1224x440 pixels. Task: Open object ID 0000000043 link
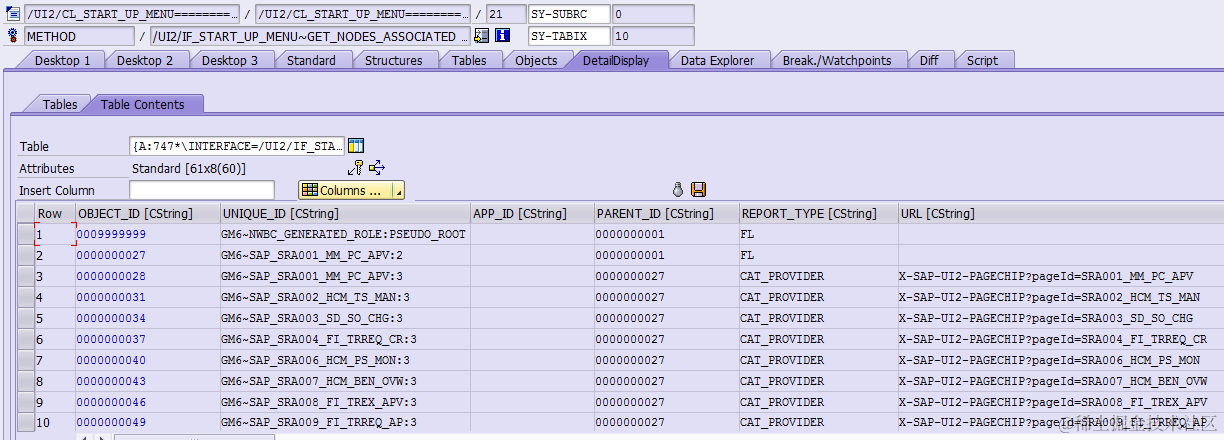(x=111, y=381)
